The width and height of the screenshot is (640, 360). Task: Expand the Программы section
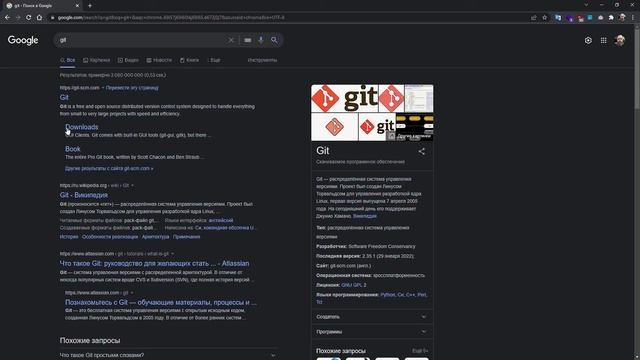(372, 332)
